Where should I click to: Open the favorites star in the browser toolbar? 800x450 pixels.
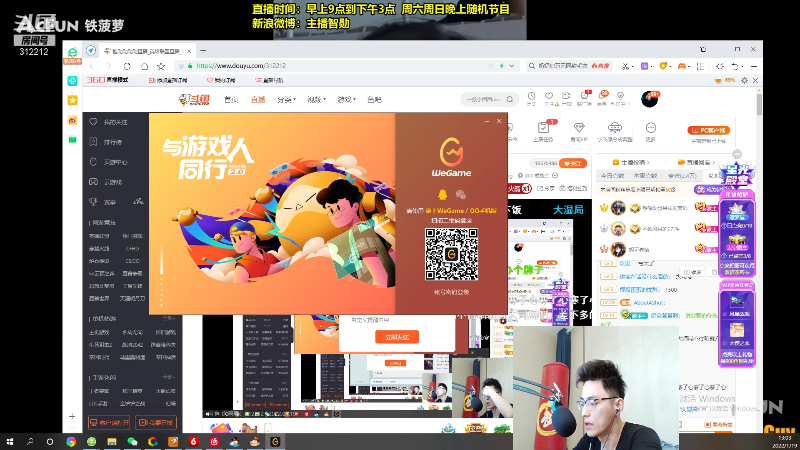(x=161, y=66)
